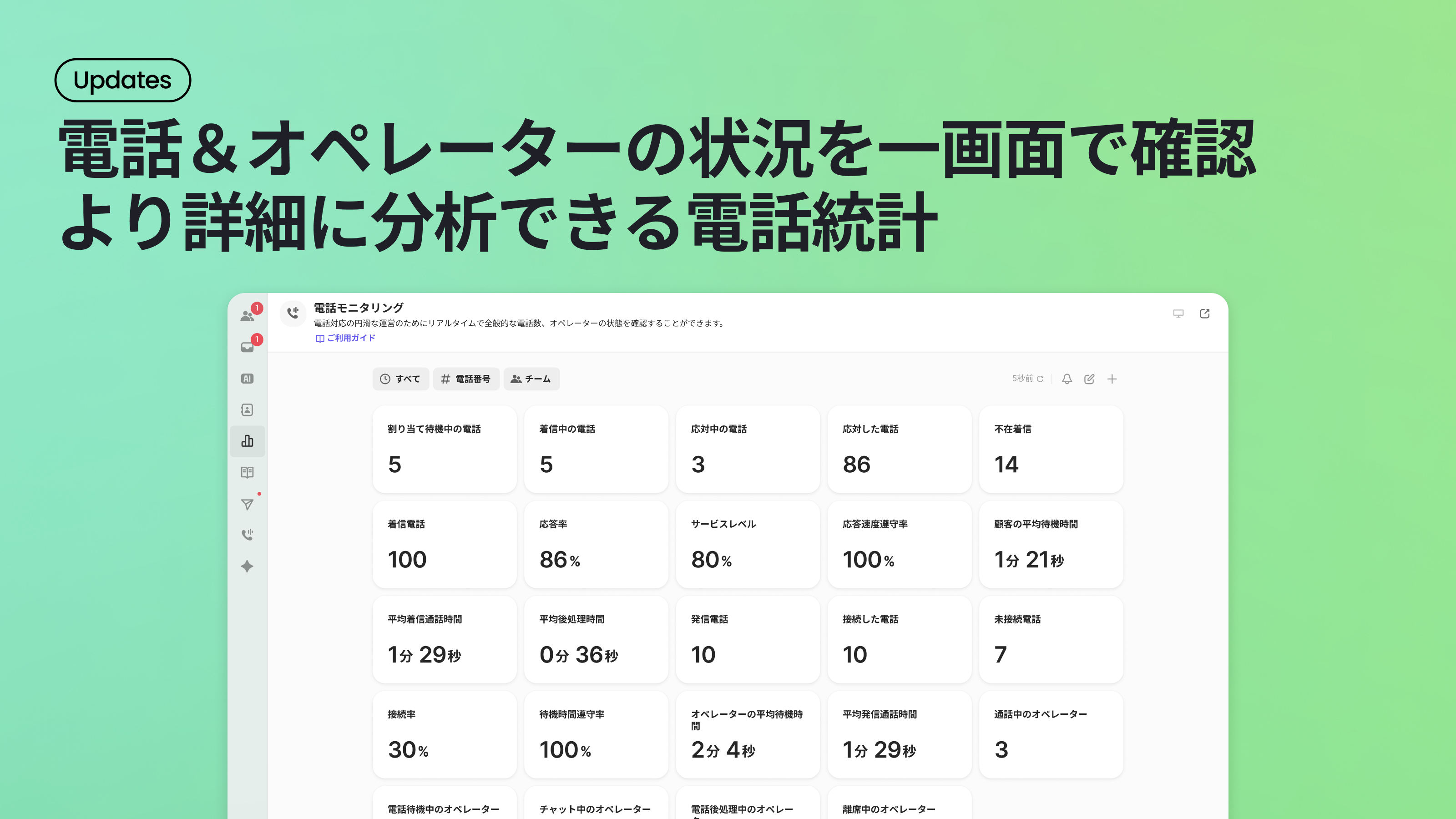This screenshot has width=1456, height=819.
Task: Click the 平均後処理時間 card
Action: pos(596,639)
